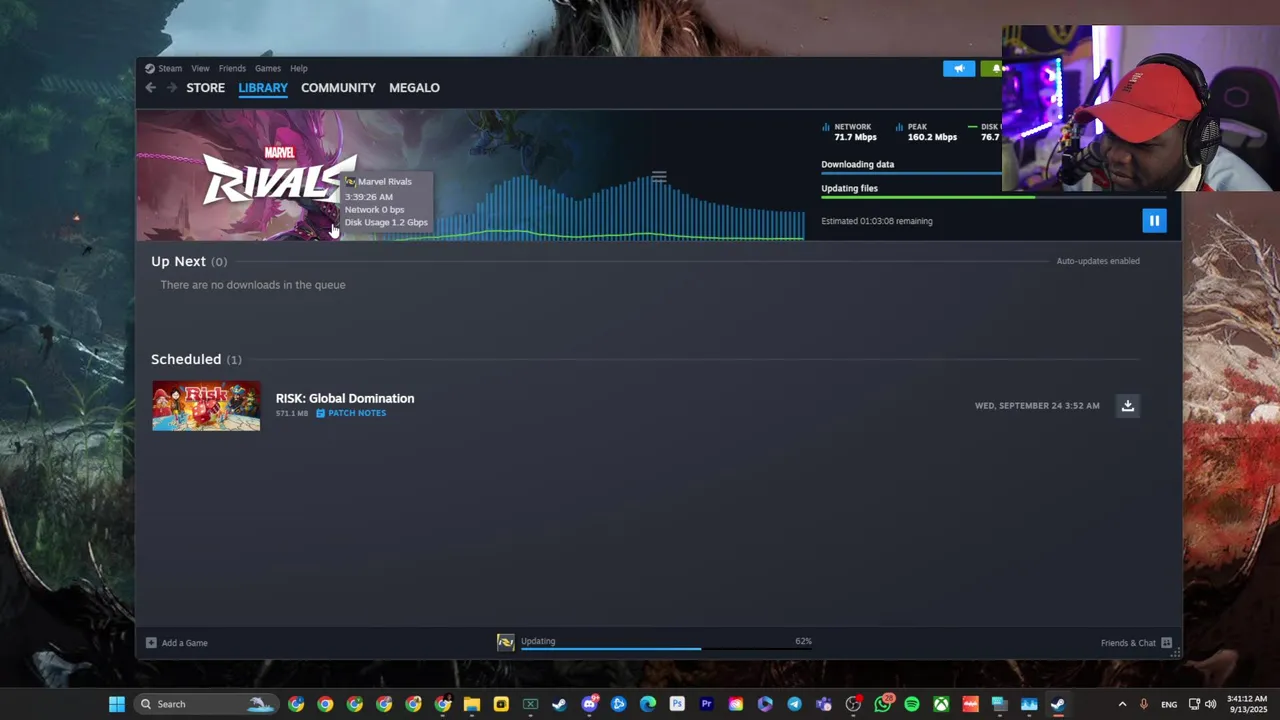This screenshot has width=1280, height=720.
Task: Switch to the STORE tab
Action: (205, 88)
